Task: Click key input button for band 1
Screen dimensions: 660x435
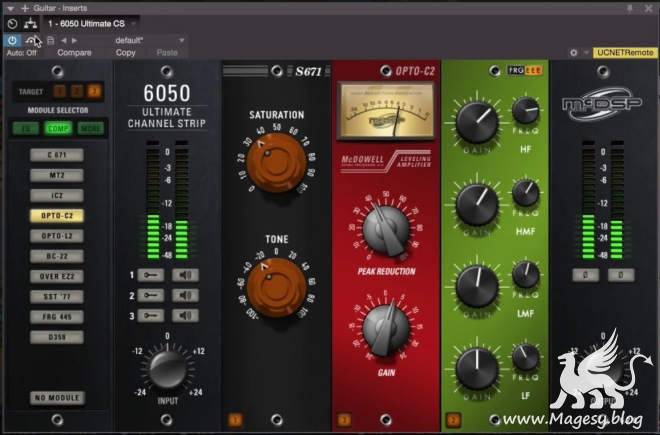Action: pos(151,275)
